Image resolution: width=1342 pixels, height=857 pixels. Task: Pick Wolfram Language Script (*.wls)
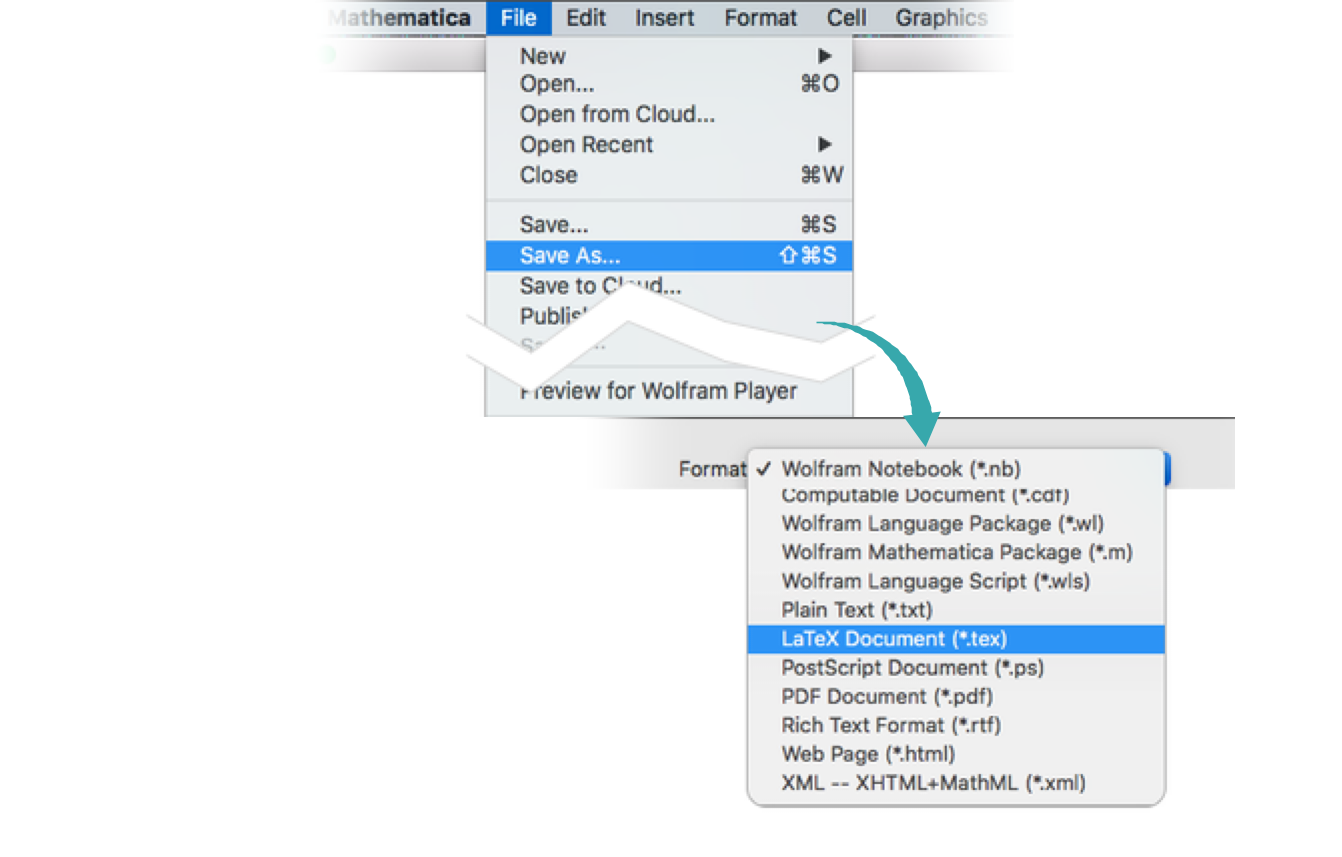(956, 581)
